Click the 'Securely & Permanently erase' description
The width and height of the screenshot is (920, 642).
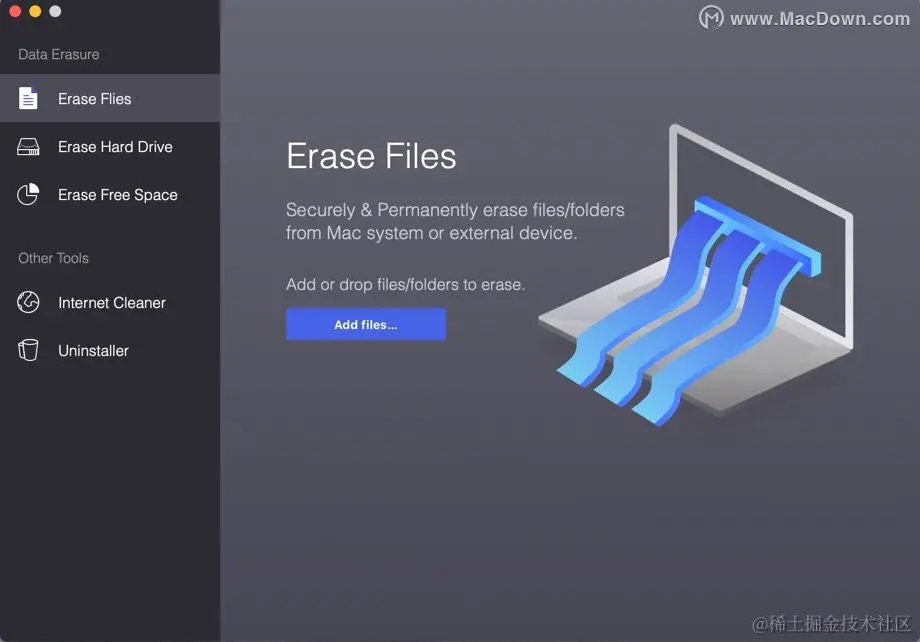click(455, 221)
